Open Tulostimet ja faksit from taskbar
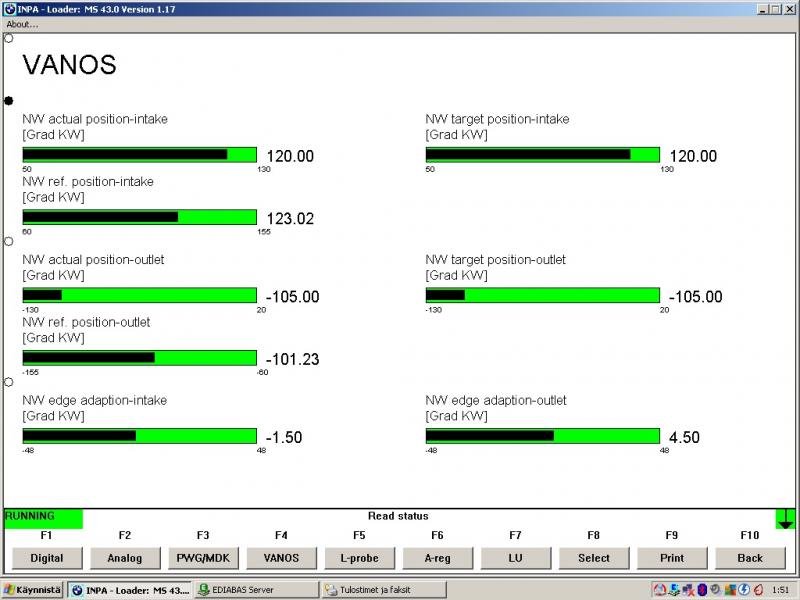The height and width of the screenshot is (600, 800). point(383,590)
